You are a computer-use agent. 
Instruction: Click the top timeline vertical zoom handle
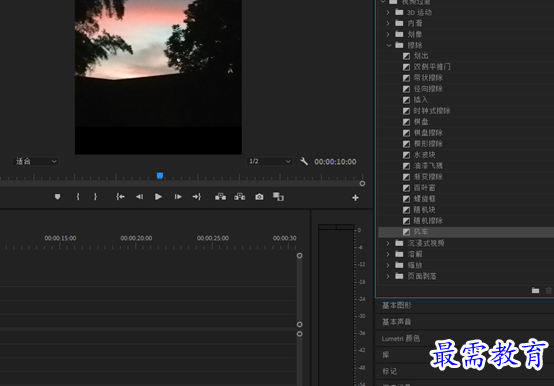click(299, 255)
